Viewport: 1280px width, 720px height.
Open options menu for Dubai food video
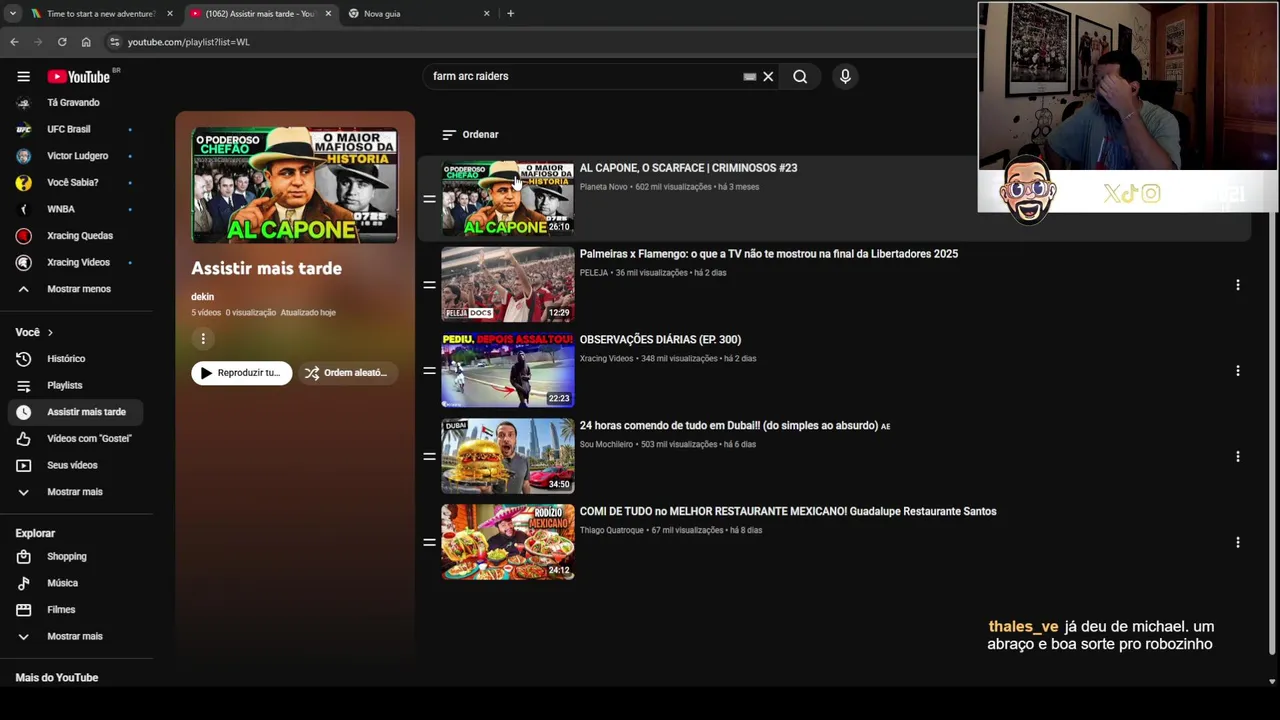[x=1237, y=456]
